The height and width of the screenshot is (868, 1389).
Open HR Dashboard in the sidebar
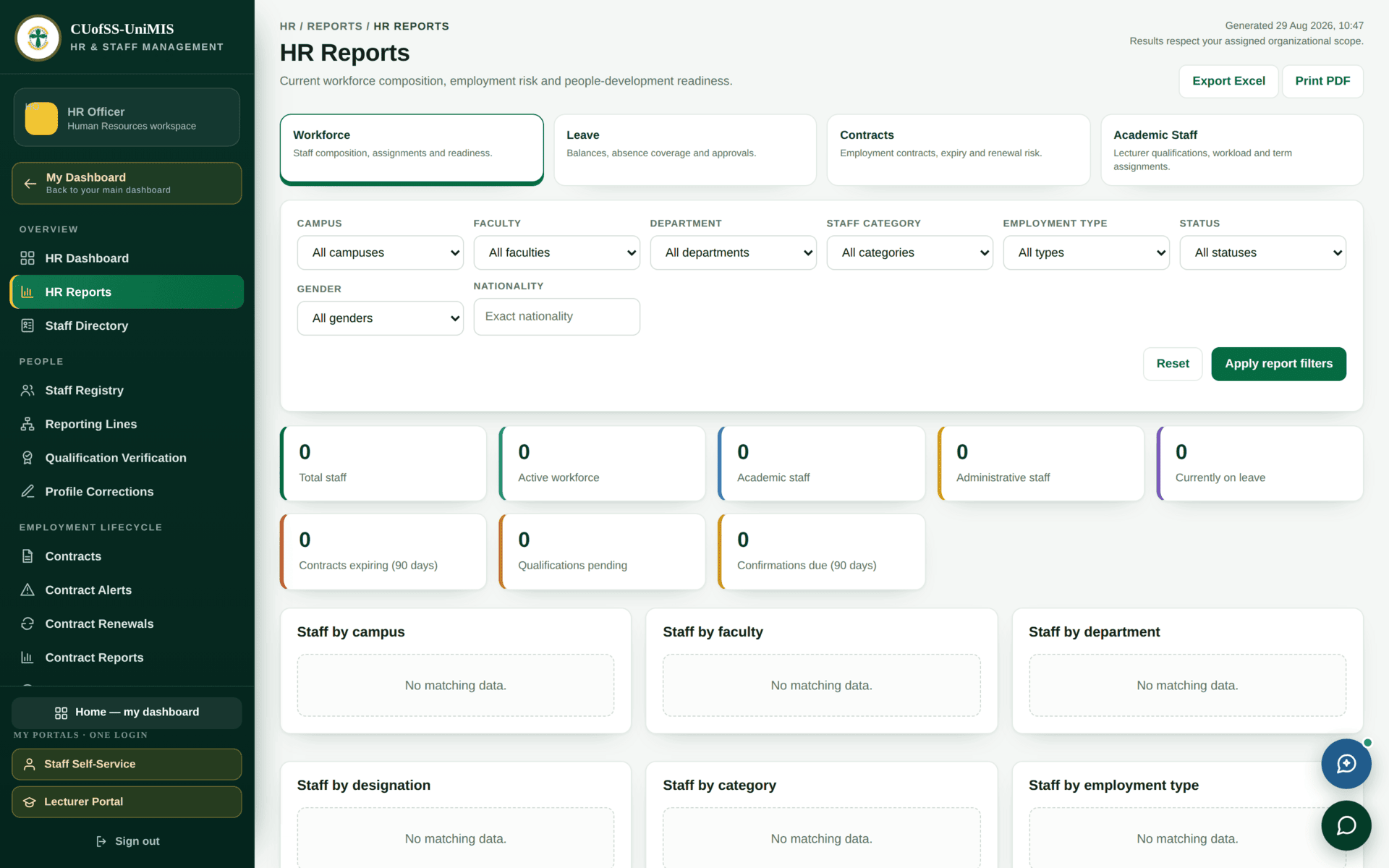coord(127,258)
